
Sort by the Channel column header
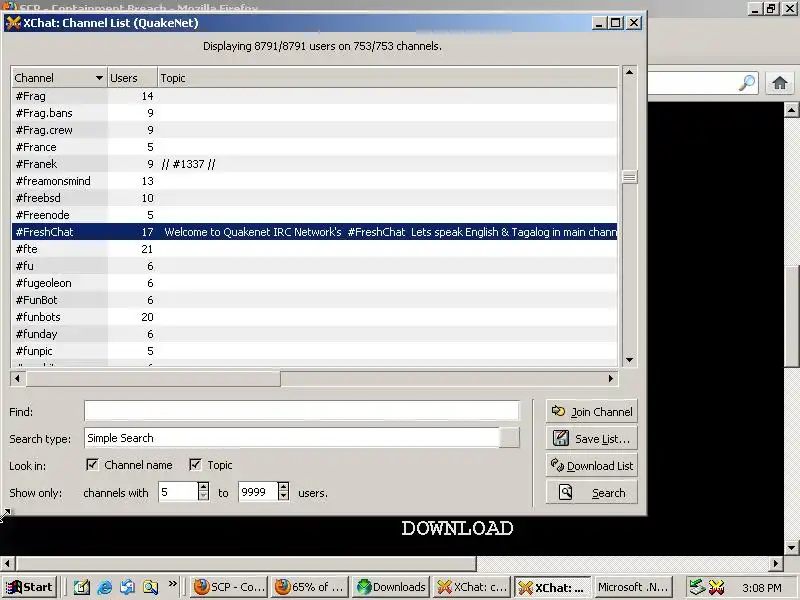coord(59,78)
